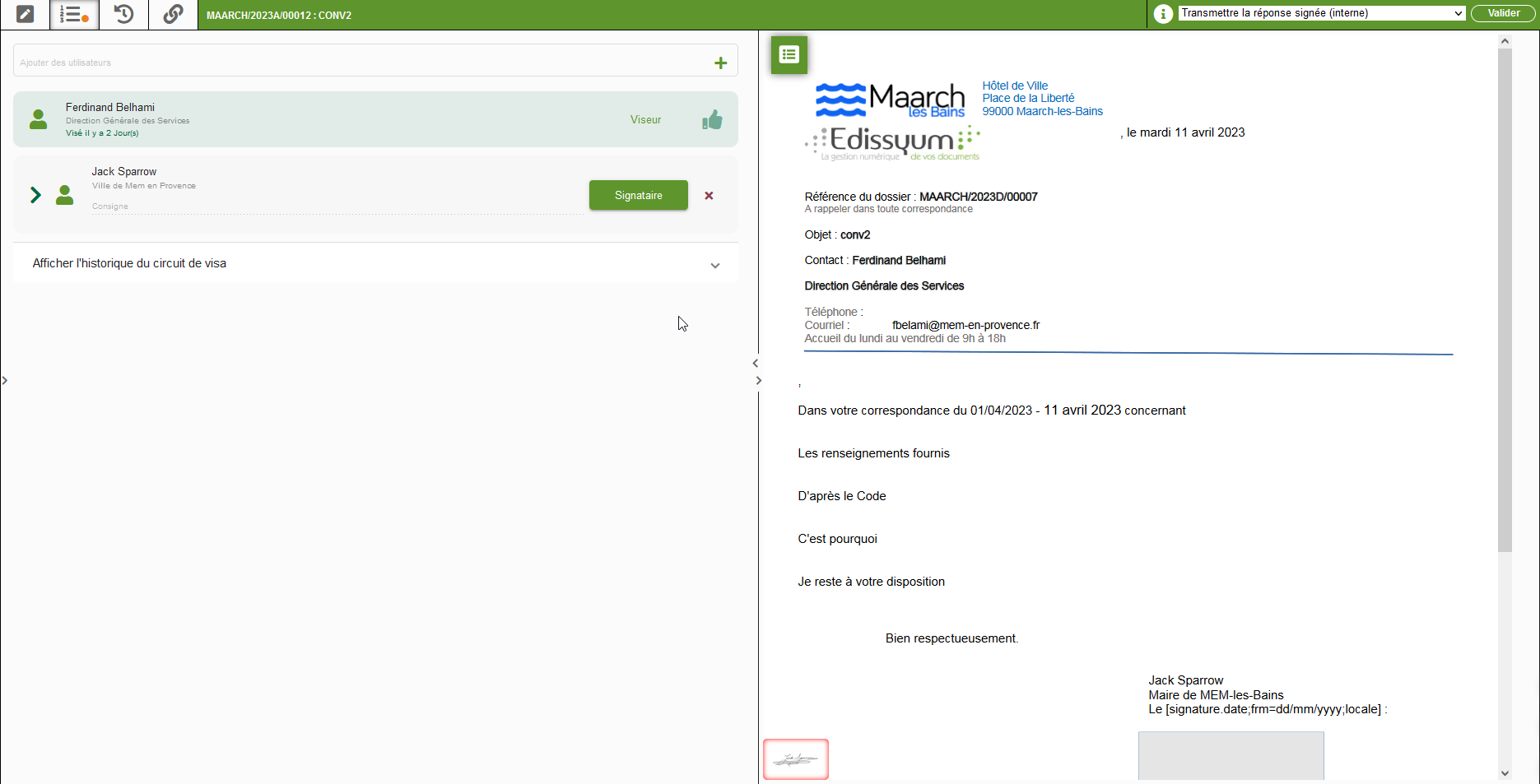Screen dimensions: 1540x784
Task: Open the history clock tab
Action: [x=123, y=15]
